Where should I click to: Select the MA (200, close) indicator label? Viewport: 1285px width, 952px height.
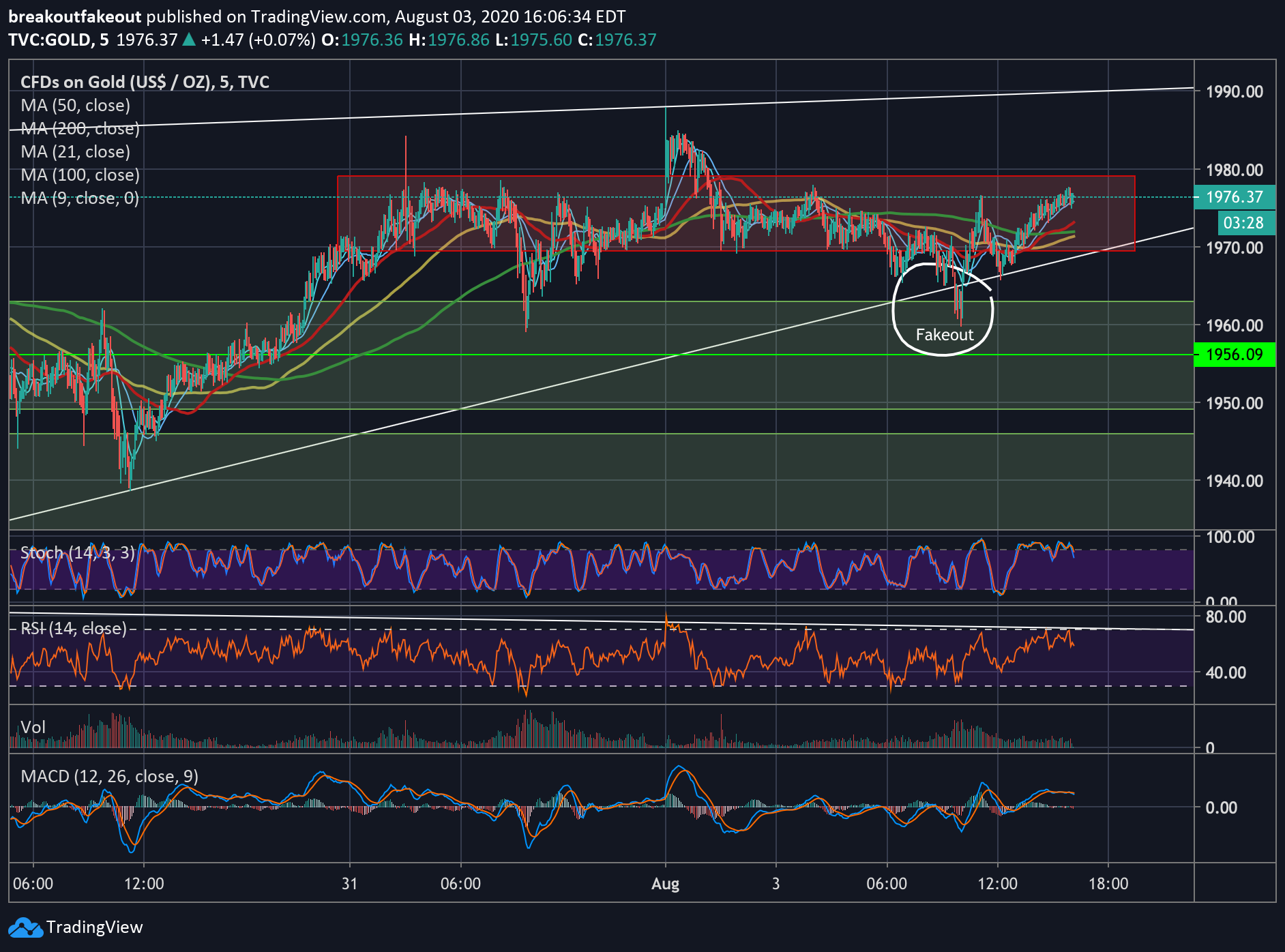80,129
